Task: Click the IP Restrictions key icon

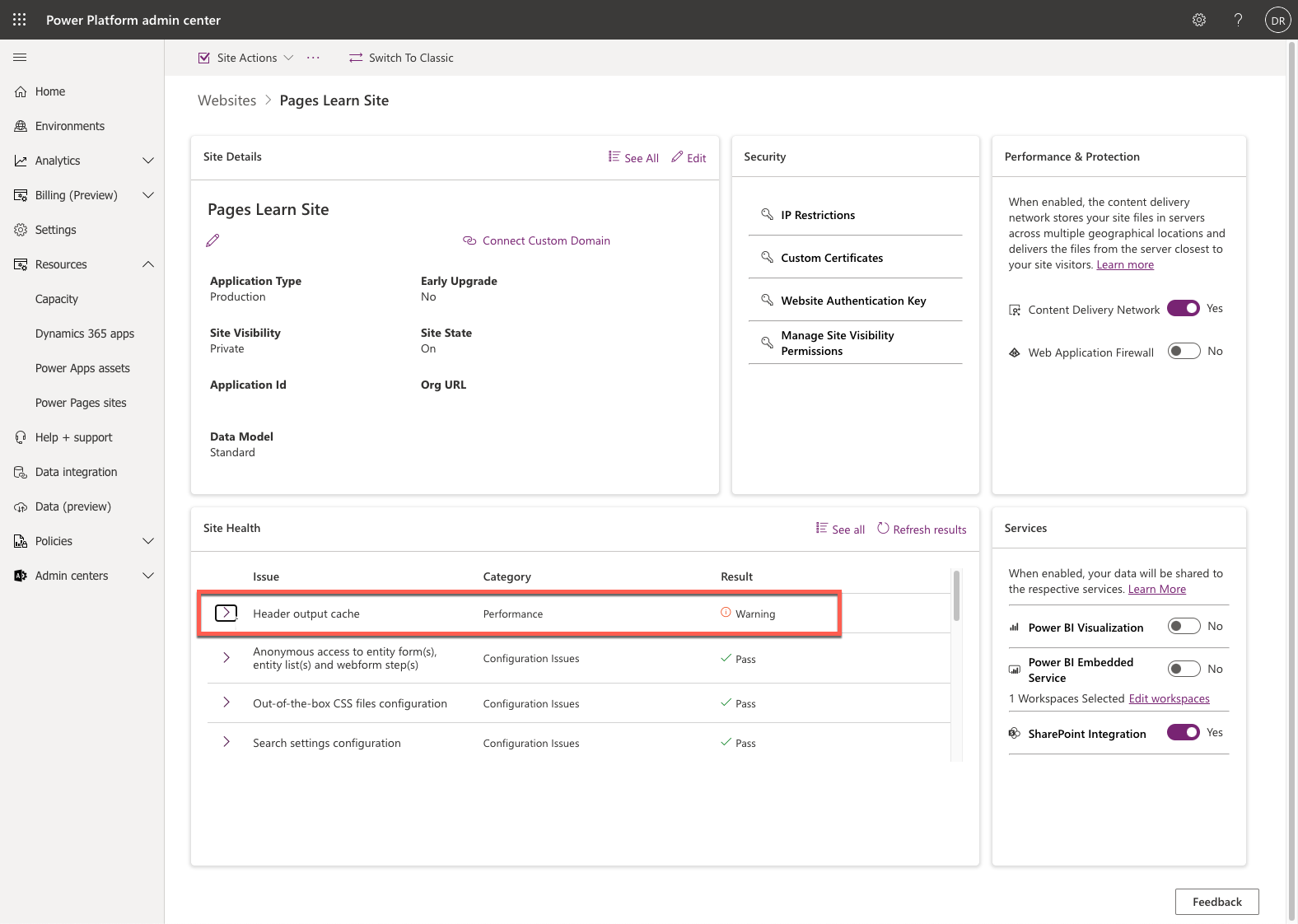Action: tap(767, 214)
